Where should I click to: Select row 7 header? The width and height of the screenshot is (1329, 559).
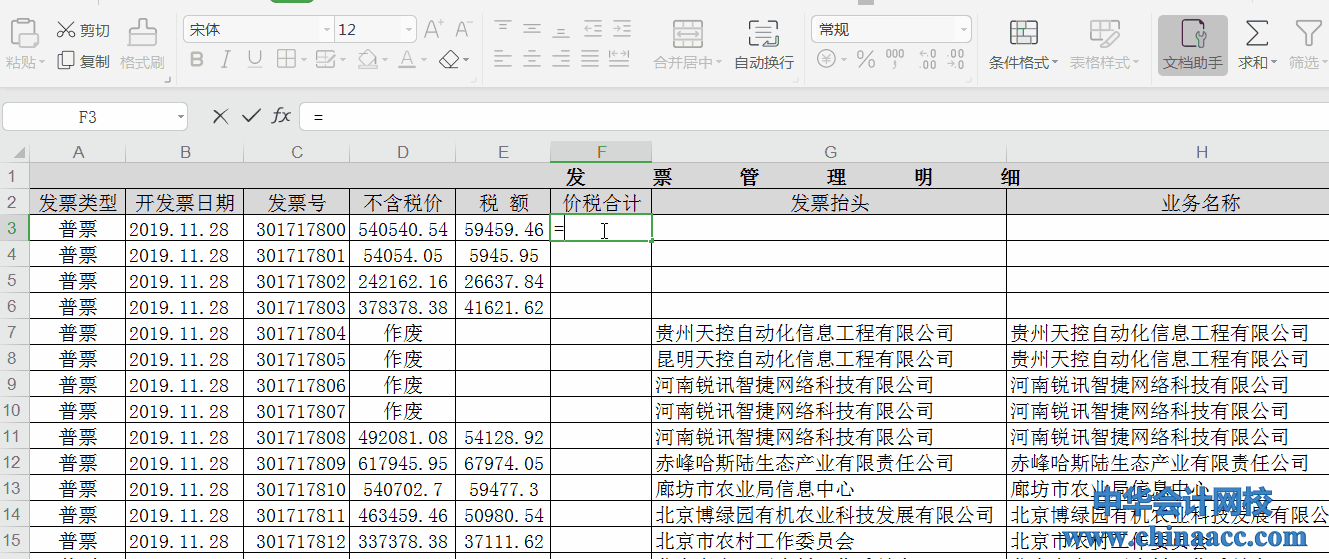tap(14, 333)
